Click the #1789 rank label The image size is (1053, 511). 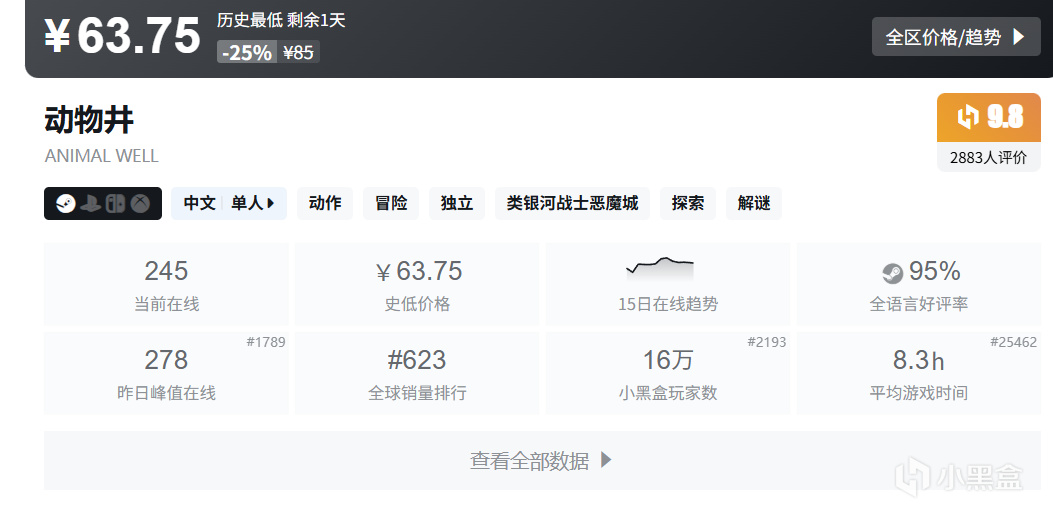[x=266, y=342]
